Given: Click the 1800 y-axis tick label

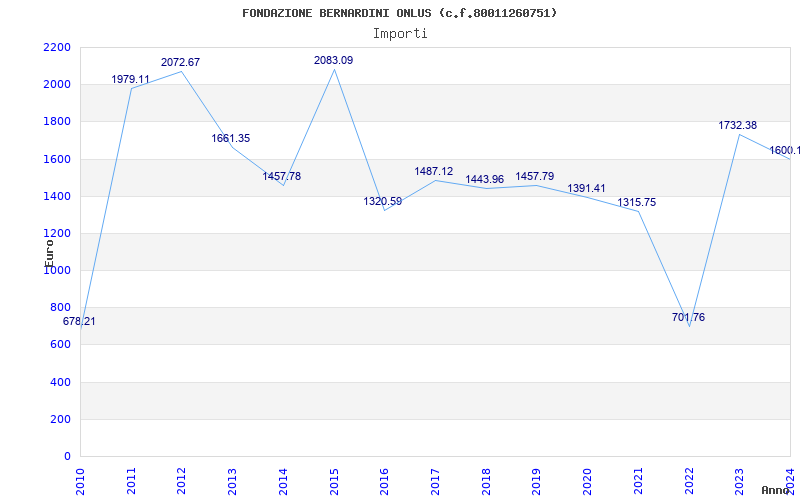Looking at the screenshot, I should coord(57,121).
